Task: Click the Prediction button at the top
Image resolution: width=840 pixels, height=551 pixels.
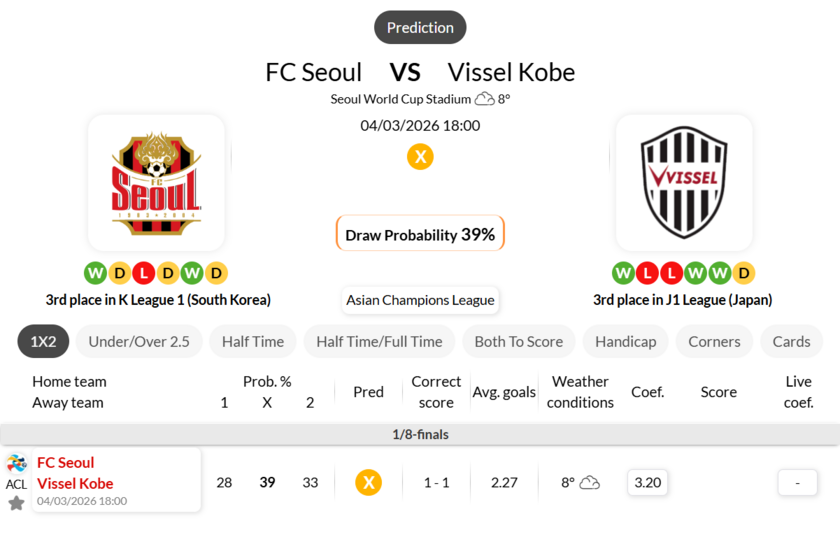Action: [420, 28]
